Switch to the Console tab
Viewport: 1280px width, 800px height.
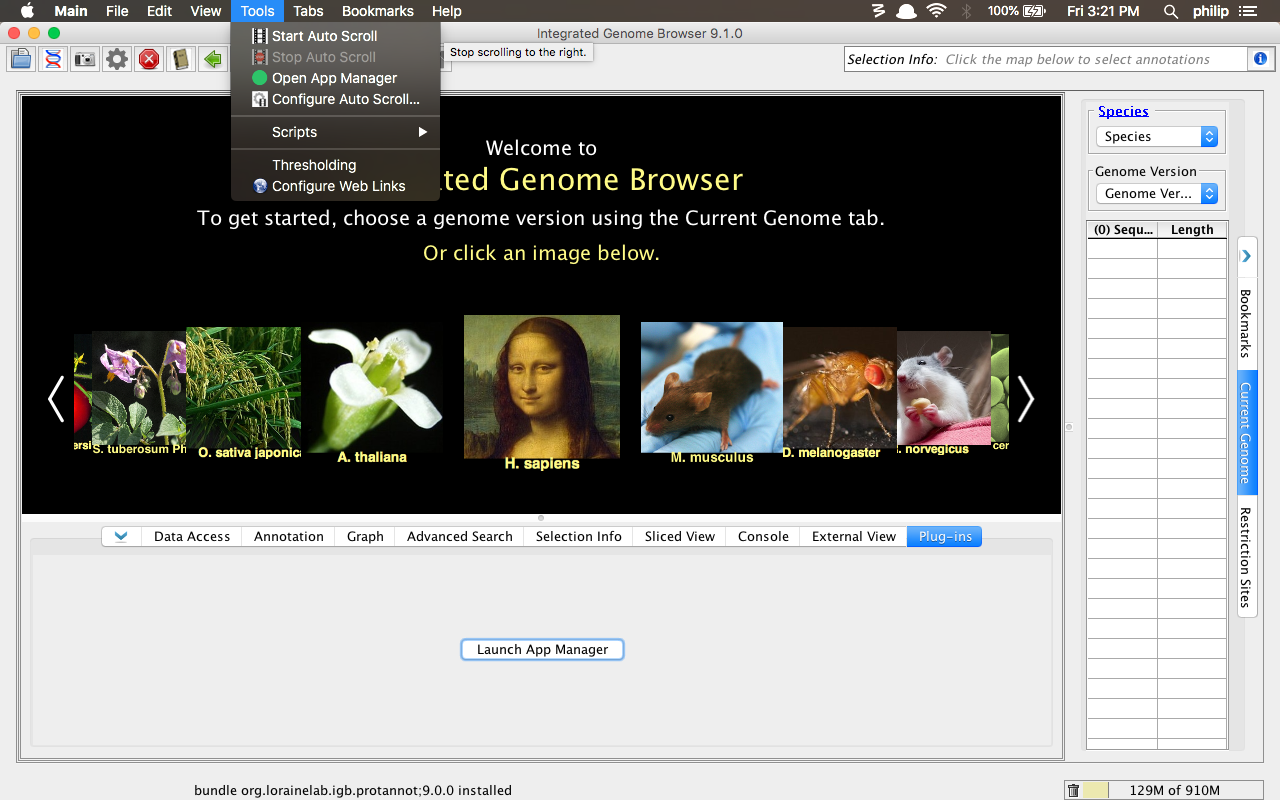(764, 537)
